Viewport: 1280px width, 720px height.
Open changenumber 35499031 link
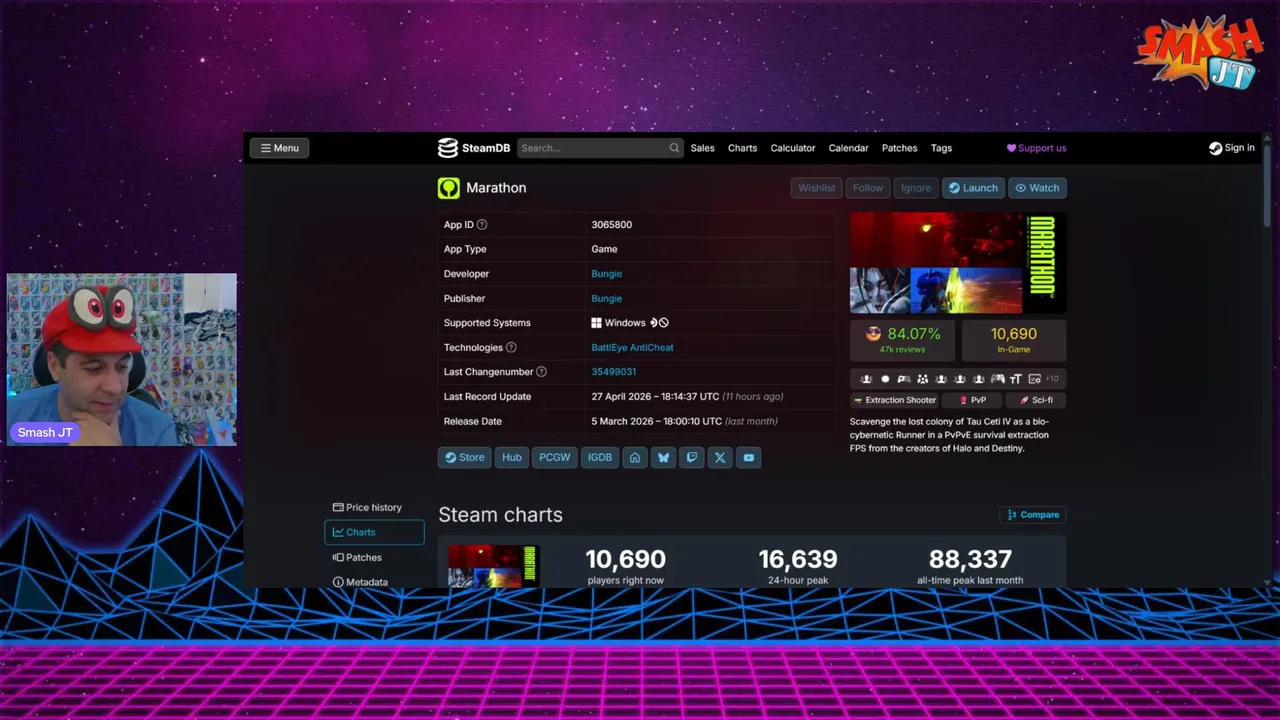[x=613, y=372]
